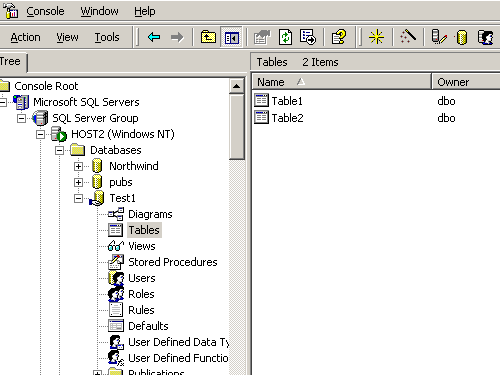This screenshot has height=375, width=500.
Task: Expand the Northwind database node
Action: point(78,166)
